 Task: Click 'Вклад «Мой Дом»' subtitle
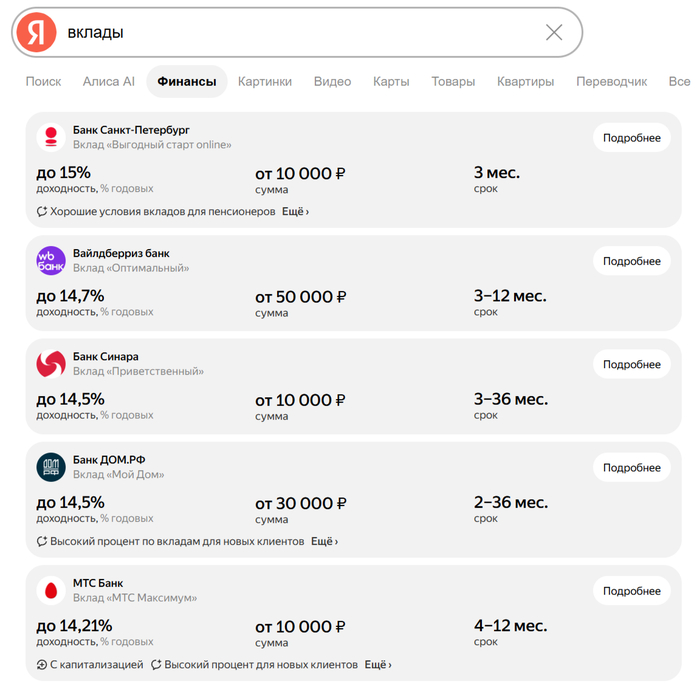(x=118, y=474)
